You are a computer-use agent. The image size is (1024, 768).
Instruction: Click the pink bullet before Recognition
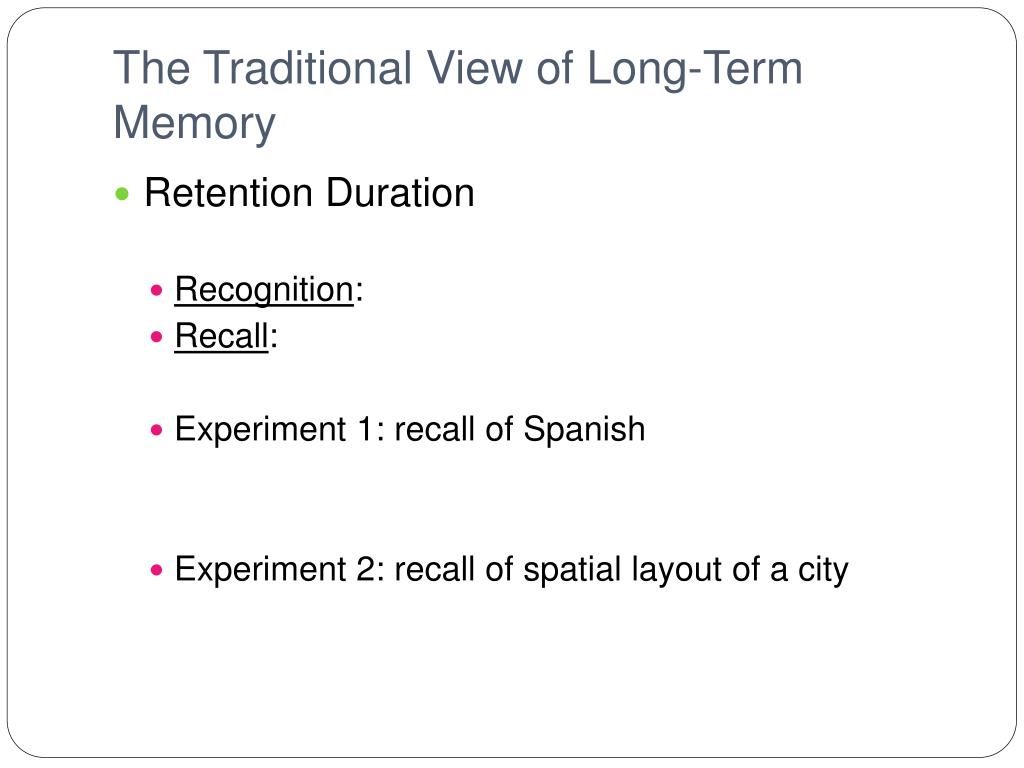156,290
